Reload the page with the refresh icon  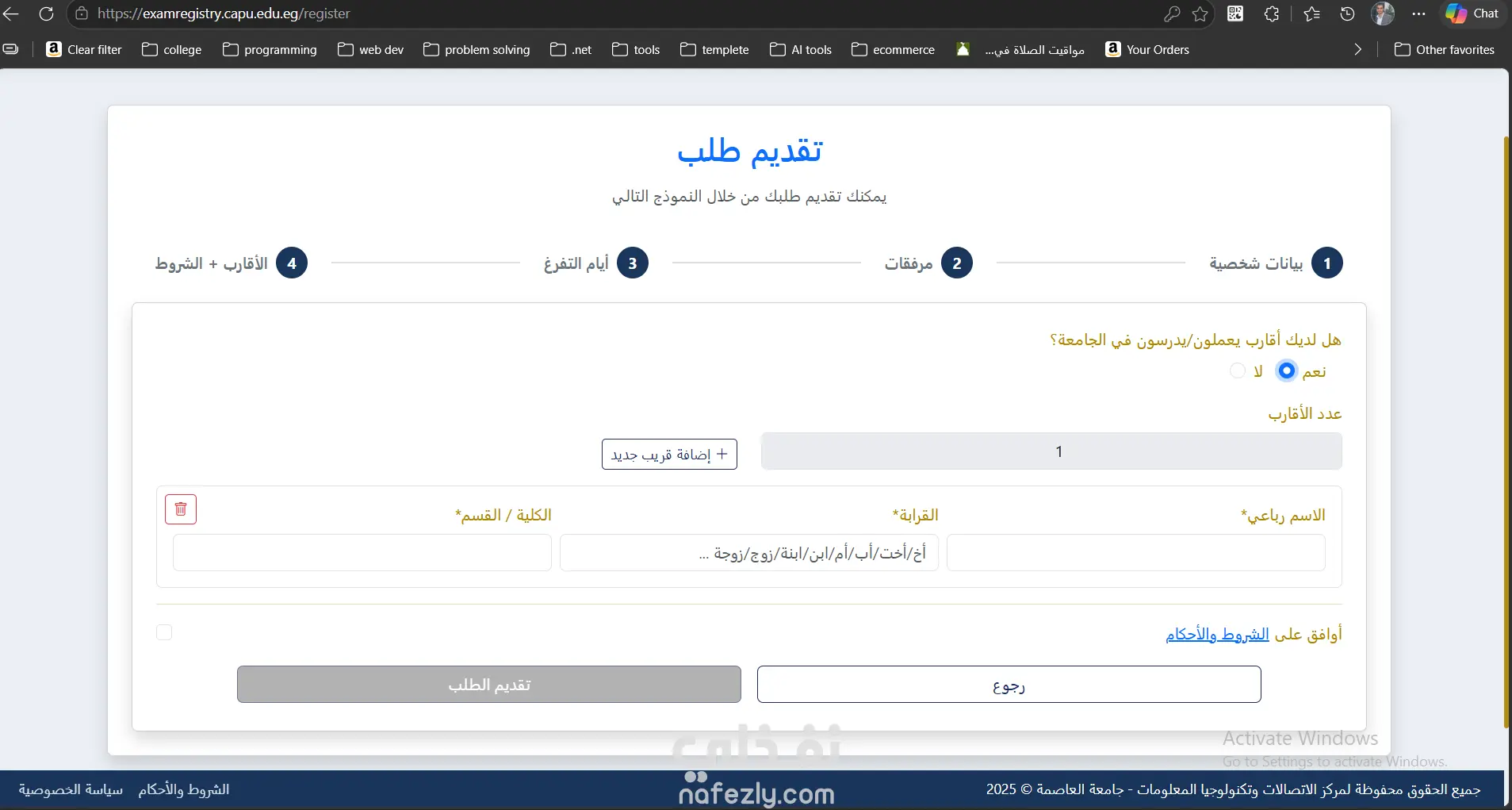[x=46, y=13]
